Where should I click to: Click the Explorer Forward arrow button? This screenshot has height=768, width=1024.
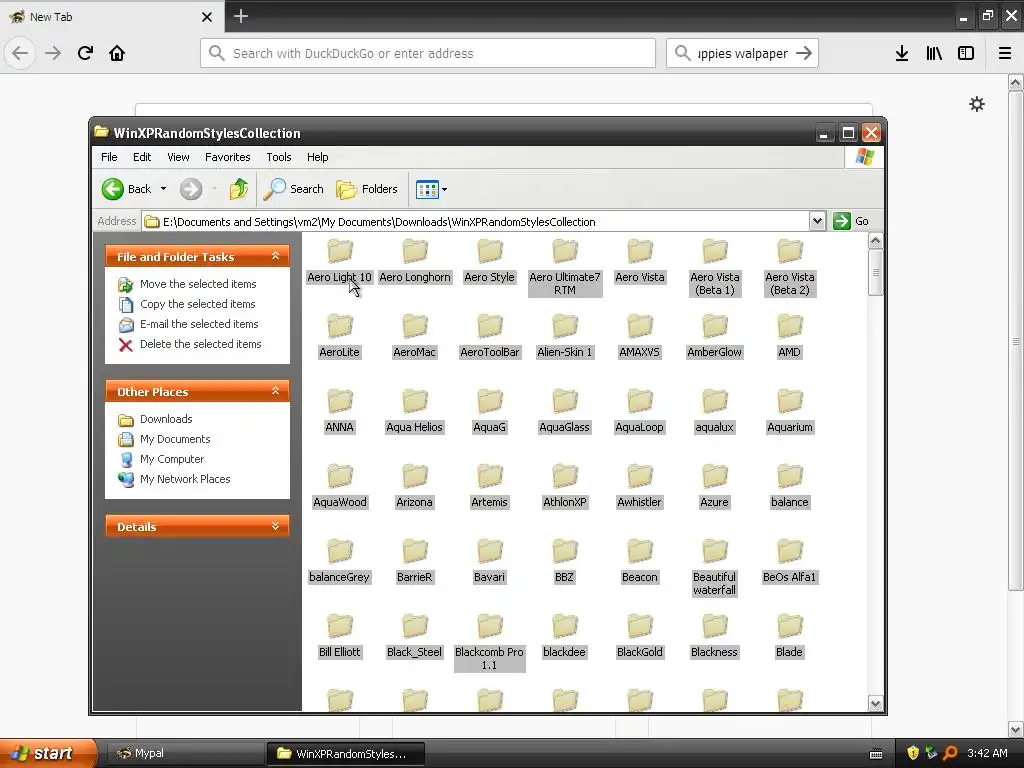click(191, 189)
